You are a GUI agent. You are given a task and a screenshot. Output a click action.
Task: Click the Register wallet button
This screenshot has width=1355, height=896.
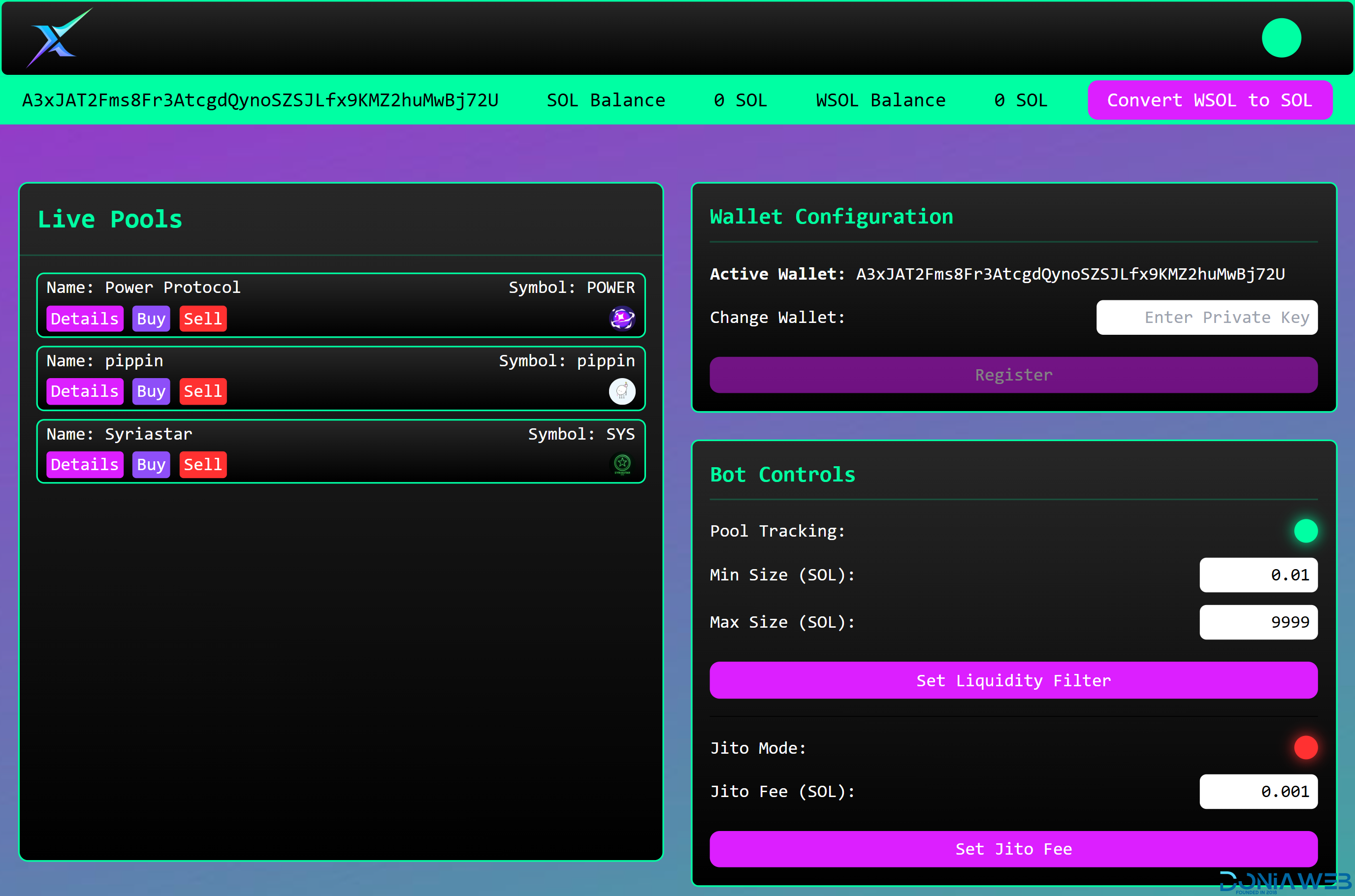[x=1013, y=375]
